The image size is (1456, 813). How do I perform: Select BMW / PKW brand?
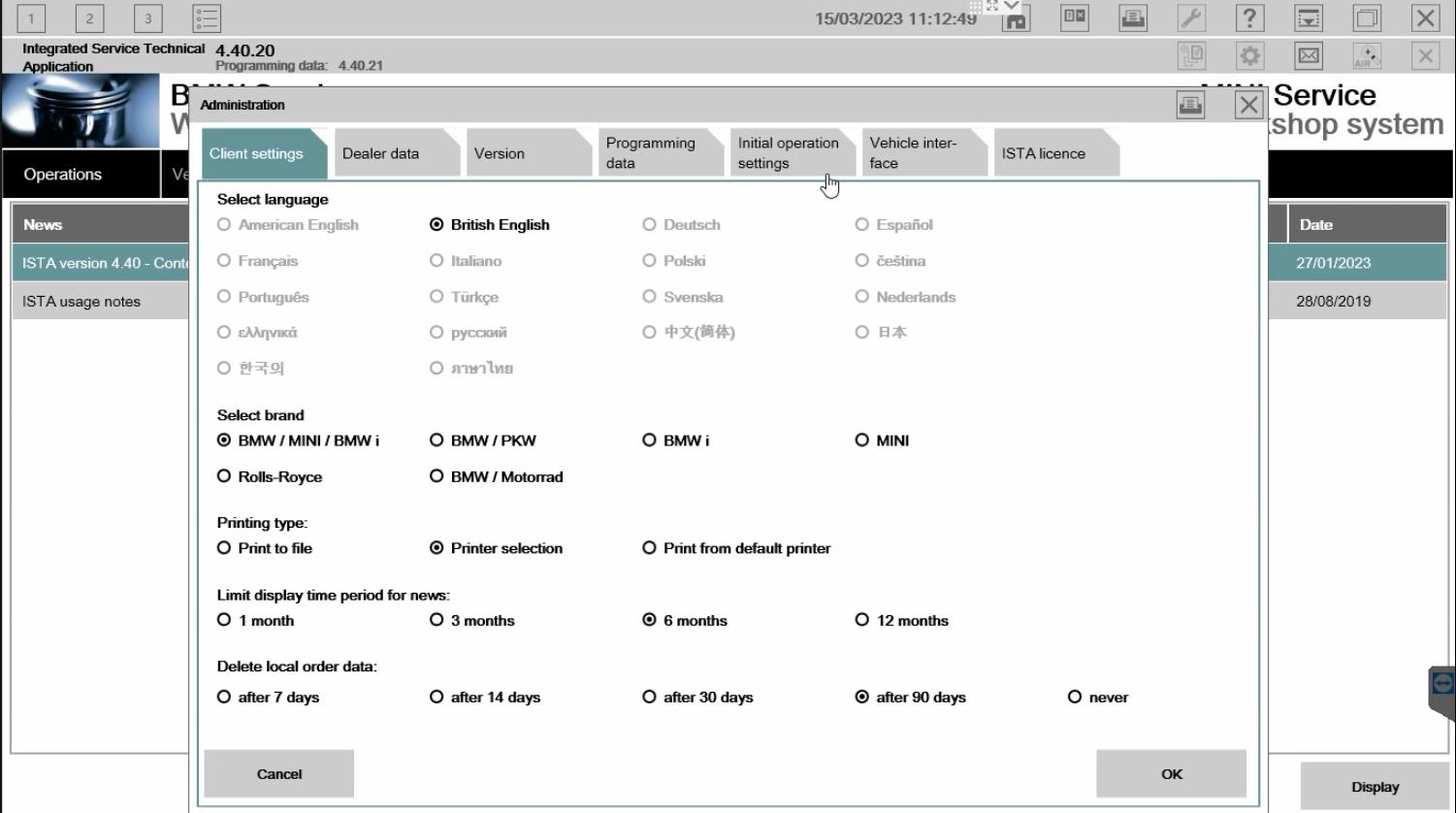[483, 440]
